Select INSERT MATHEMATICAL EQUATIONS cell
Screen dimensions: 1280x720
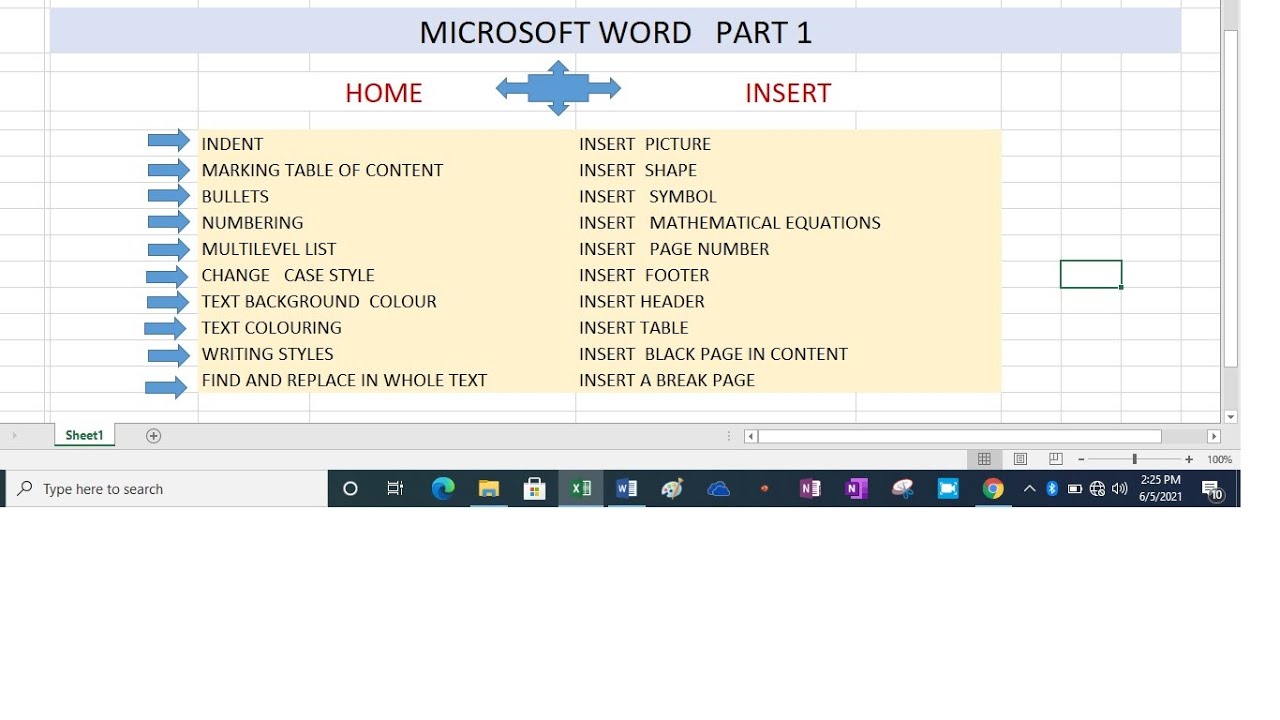(730, 223)
